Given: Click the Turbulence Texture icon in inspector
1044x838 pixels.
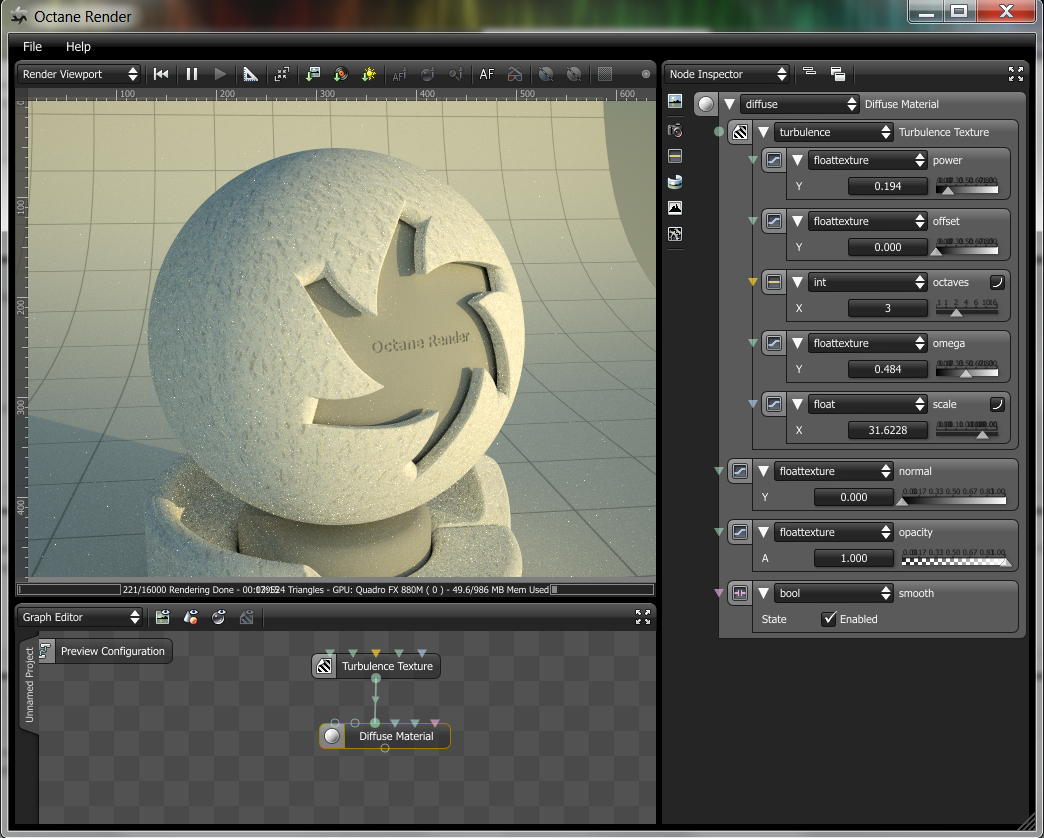Looking at the screenshot, I should point(740,132).
